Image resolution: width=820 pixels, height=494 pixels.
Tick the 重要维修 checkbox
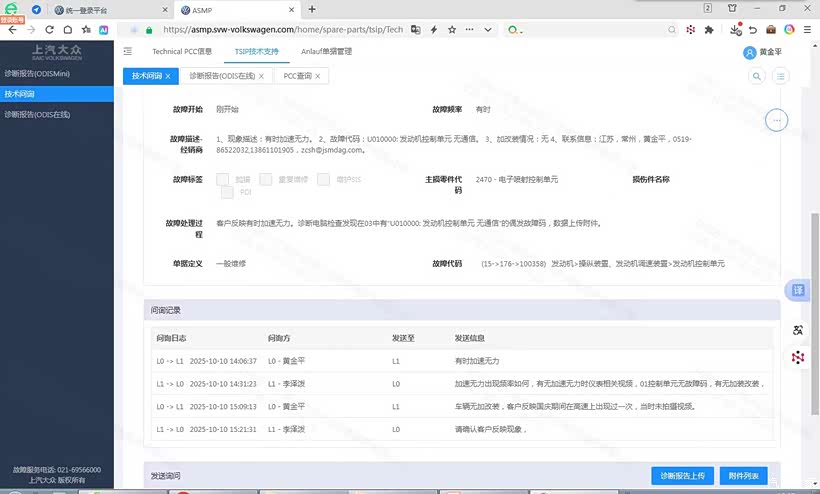(x=266, y=180)
